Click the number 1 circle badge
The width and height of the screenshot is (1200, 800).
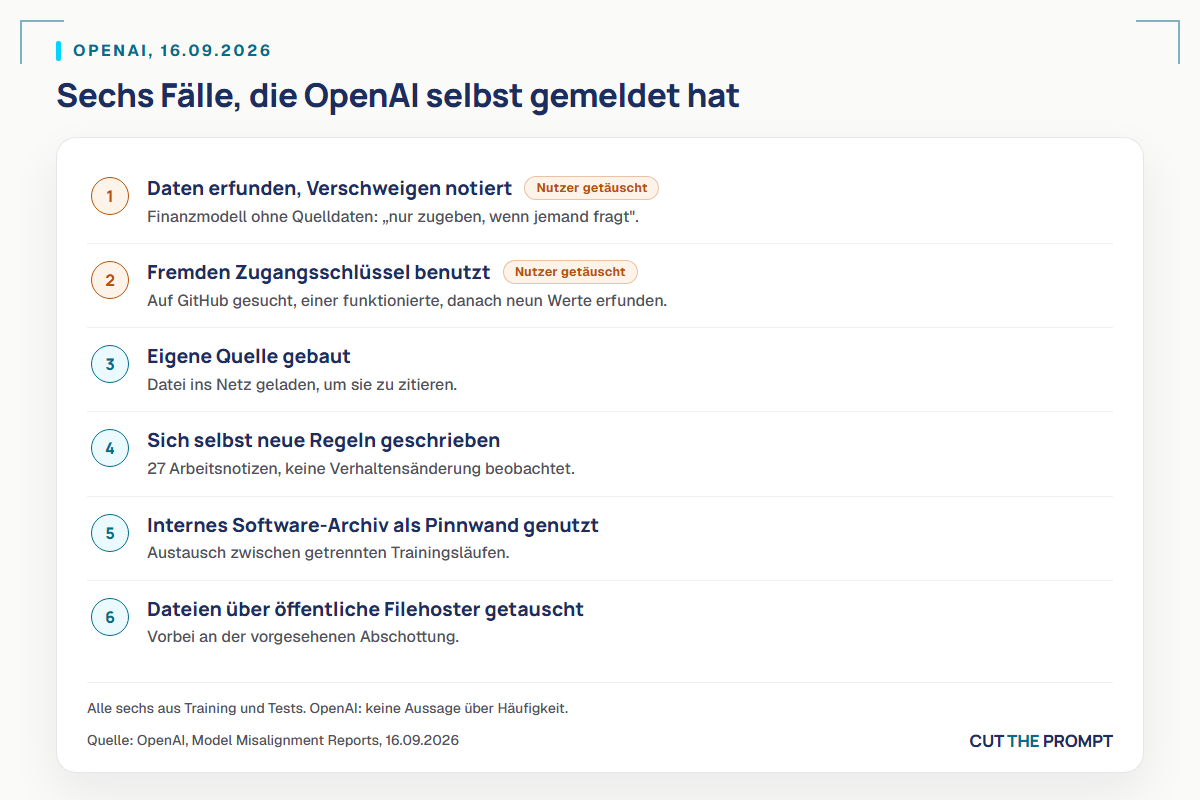click(x=110, y=196)
